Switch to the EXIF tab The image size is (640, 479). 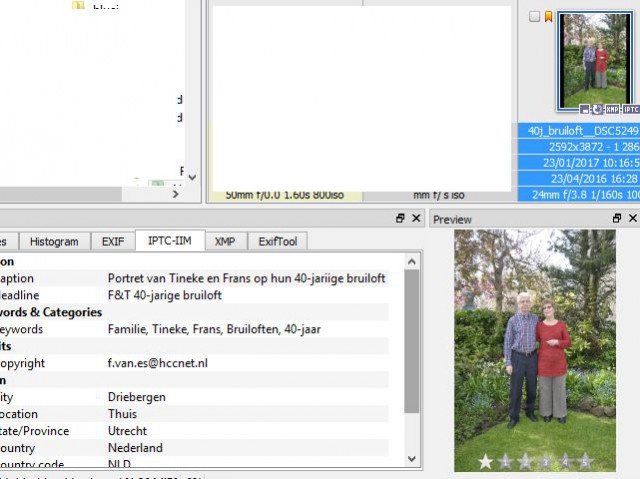coord(113,242)
